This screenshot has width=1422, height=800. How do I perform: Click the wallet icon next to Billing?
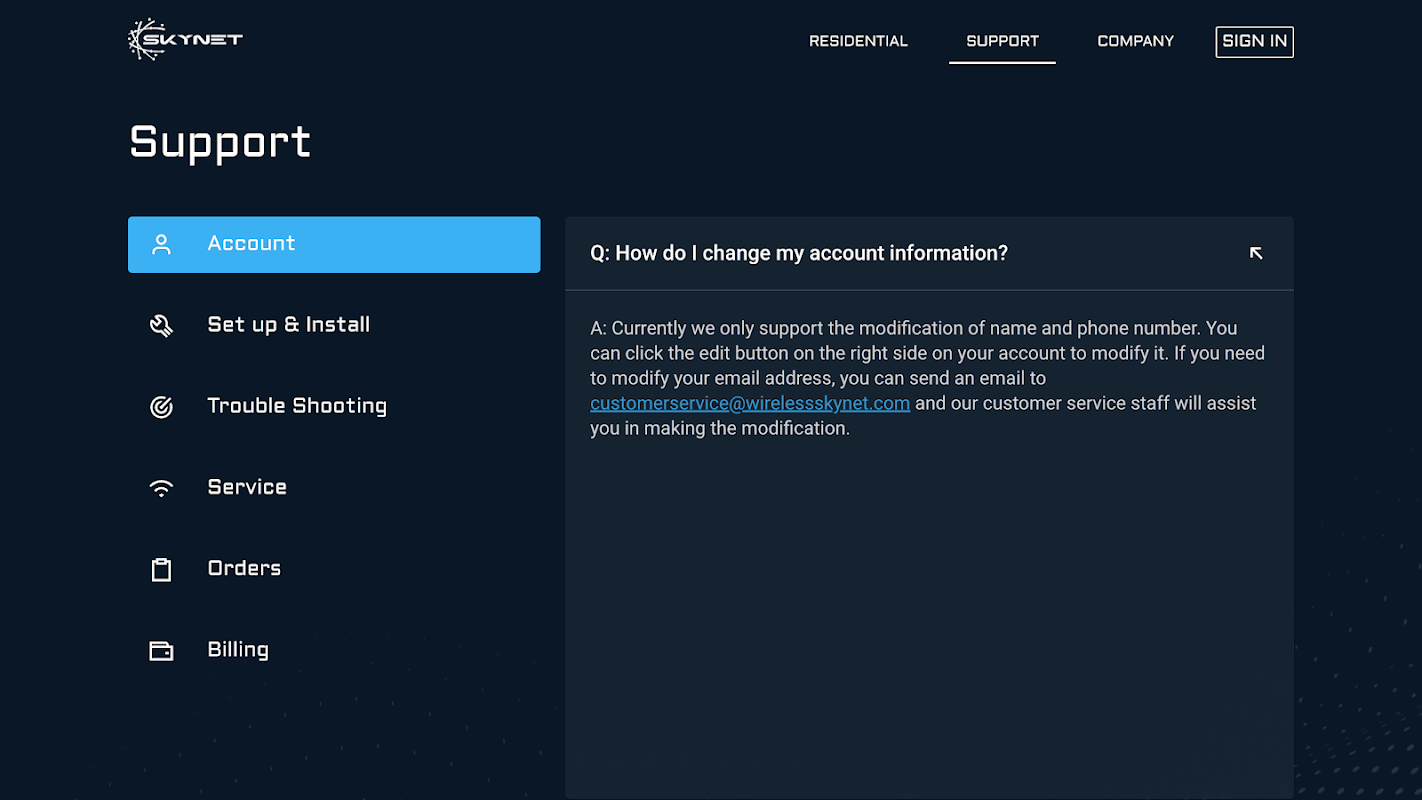click(161, 651)
